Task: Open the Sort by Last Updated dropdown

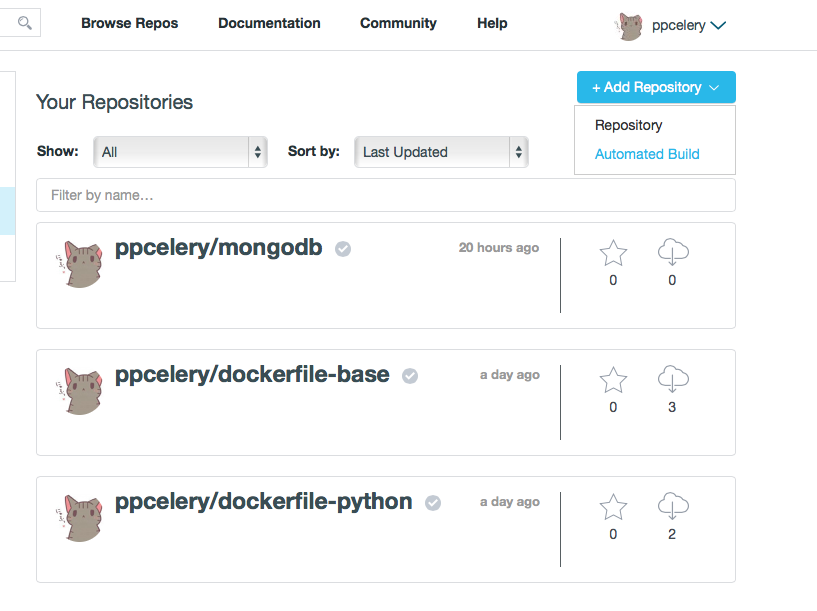Action: click(x=440, y=152)
